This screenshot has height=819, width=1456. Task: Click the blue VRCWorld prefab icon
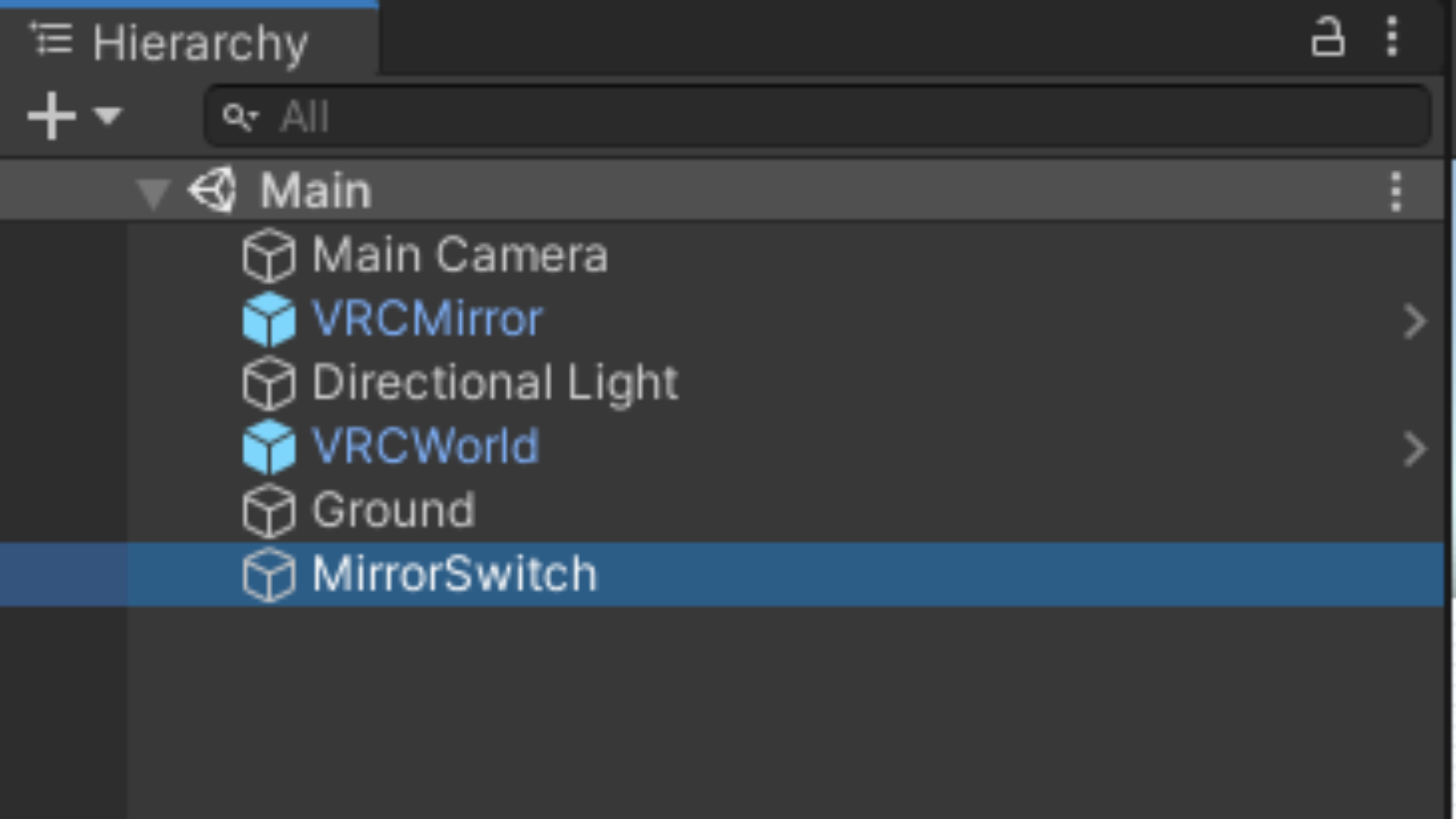[268, 447]
